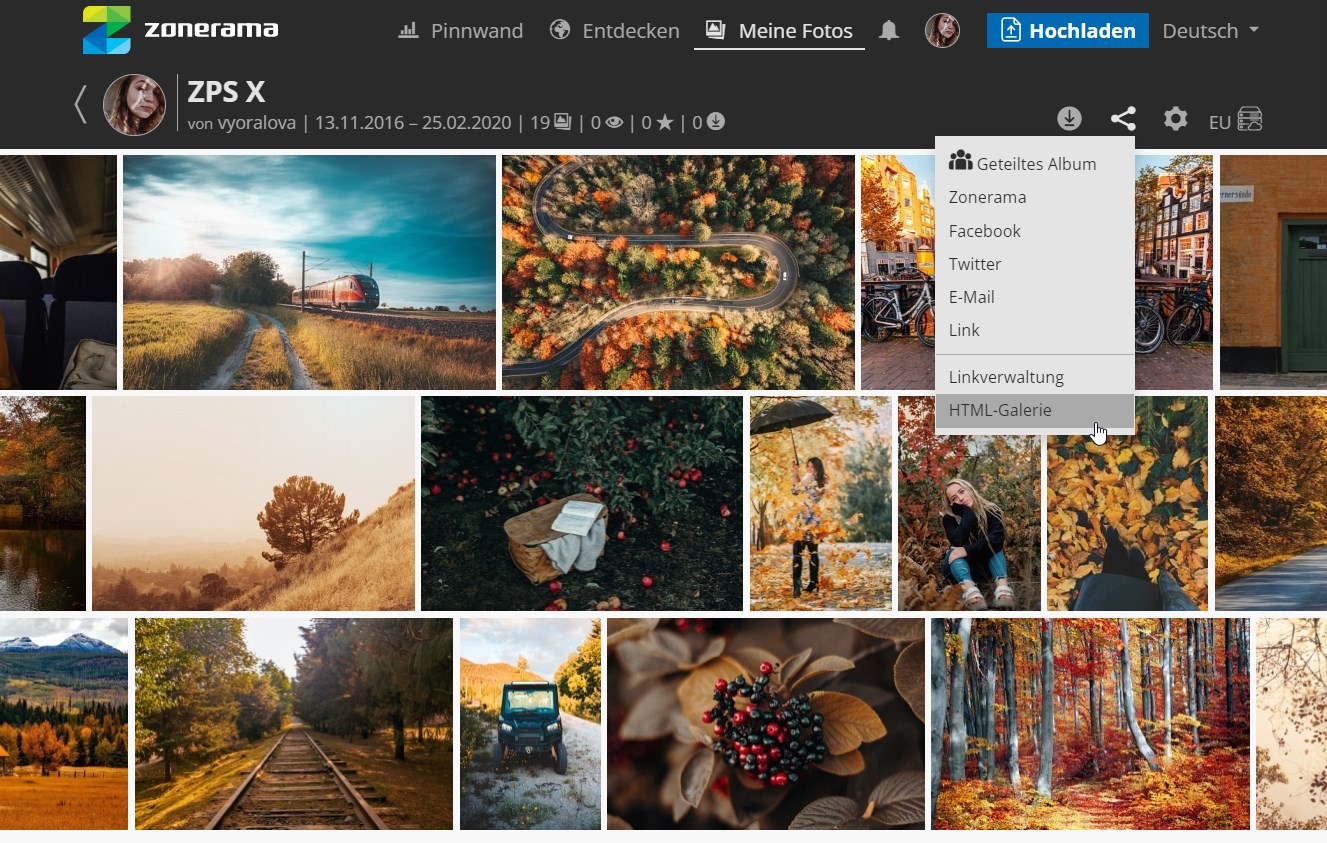1327x843 pixels.
Task: Open notifications bell icon
Action: 888,31
